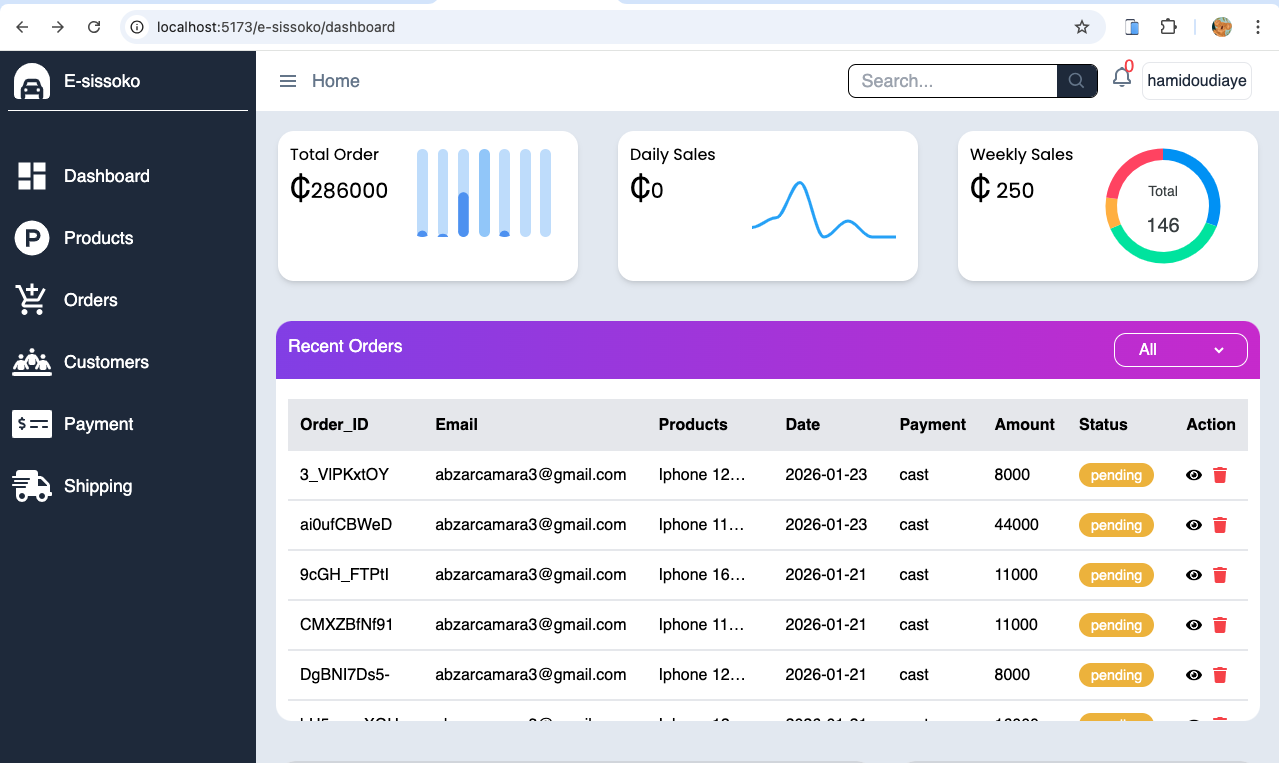Viewport: 1279px width, 763px height.
Task: Delete order CMXZBfNf91 with trash icon
Action: click(1220, 625)
